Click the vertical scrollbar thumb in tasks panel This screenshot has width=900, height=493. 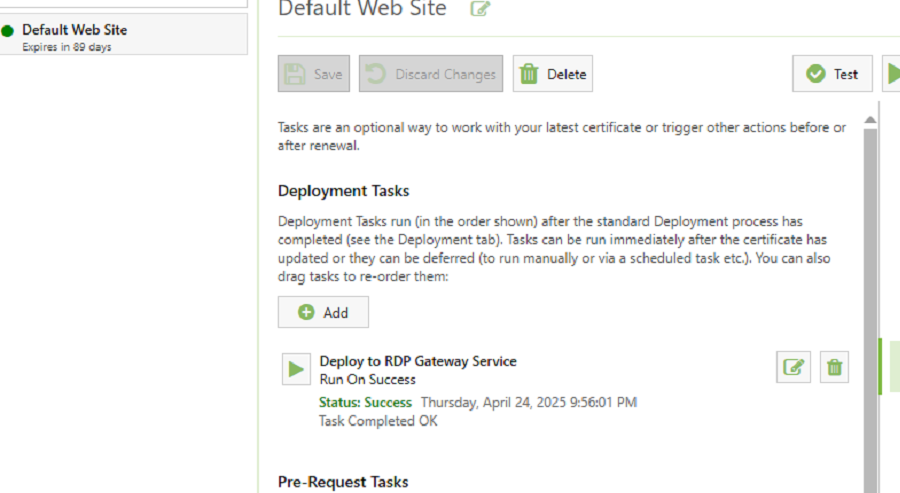tap(870, 310)
